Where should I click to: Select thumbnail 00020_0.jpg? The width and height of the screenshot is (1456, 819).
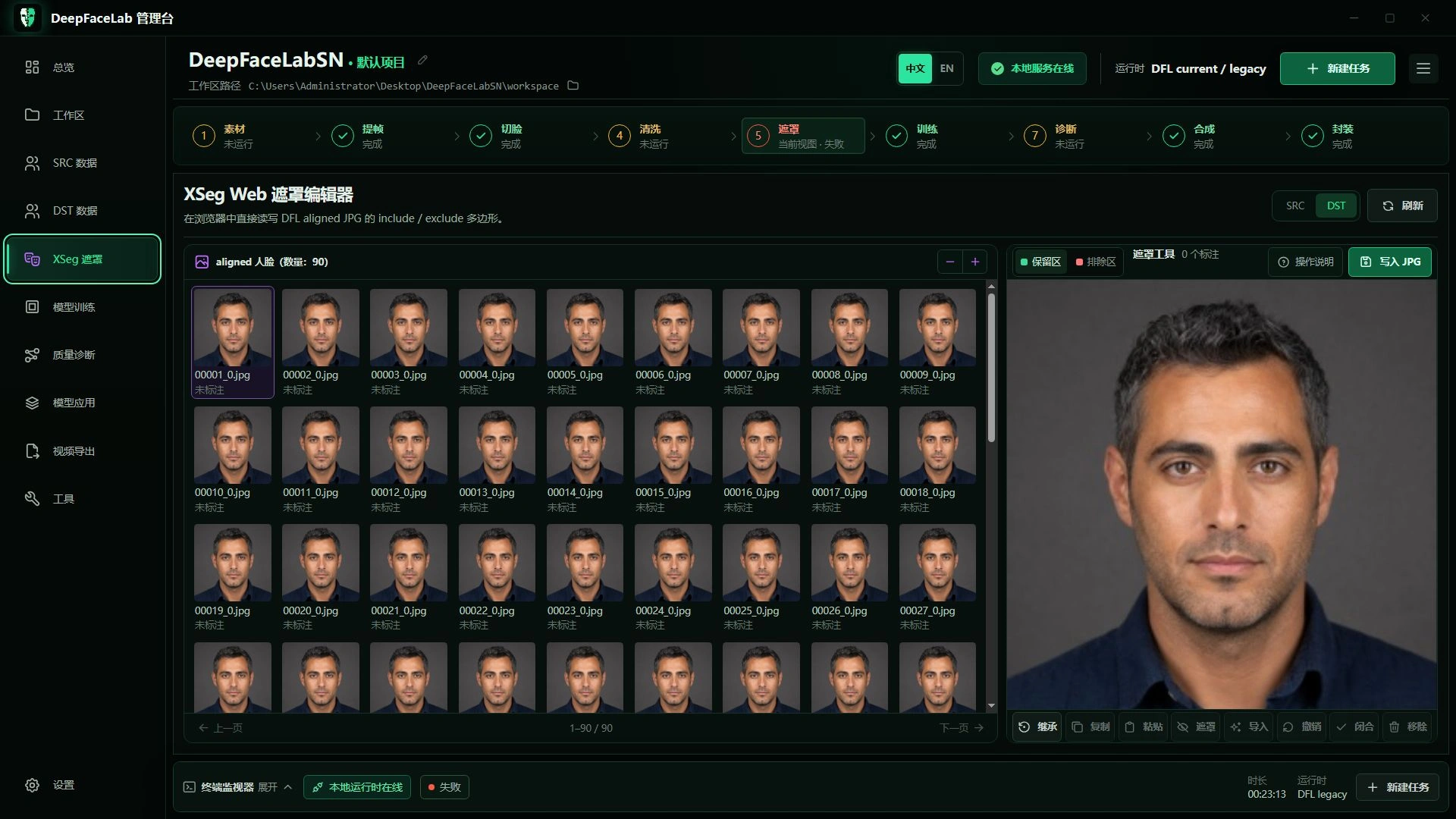[321, 578]
